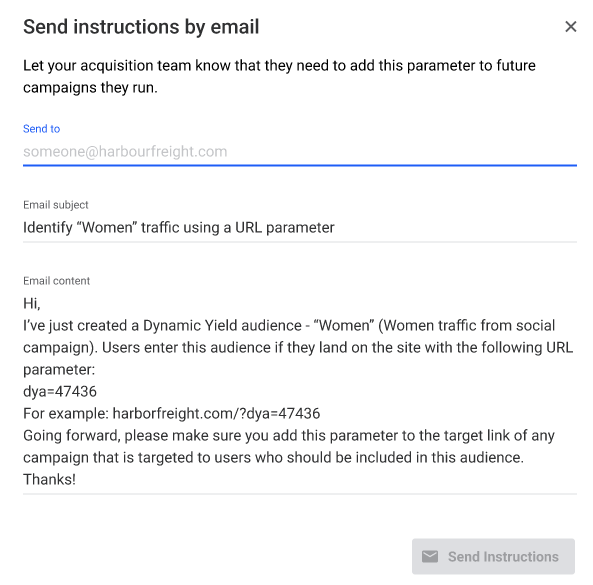Click the "Email content" field label
Screen dimensions: 593x585
pyautogui.click(x=56, y=281)
